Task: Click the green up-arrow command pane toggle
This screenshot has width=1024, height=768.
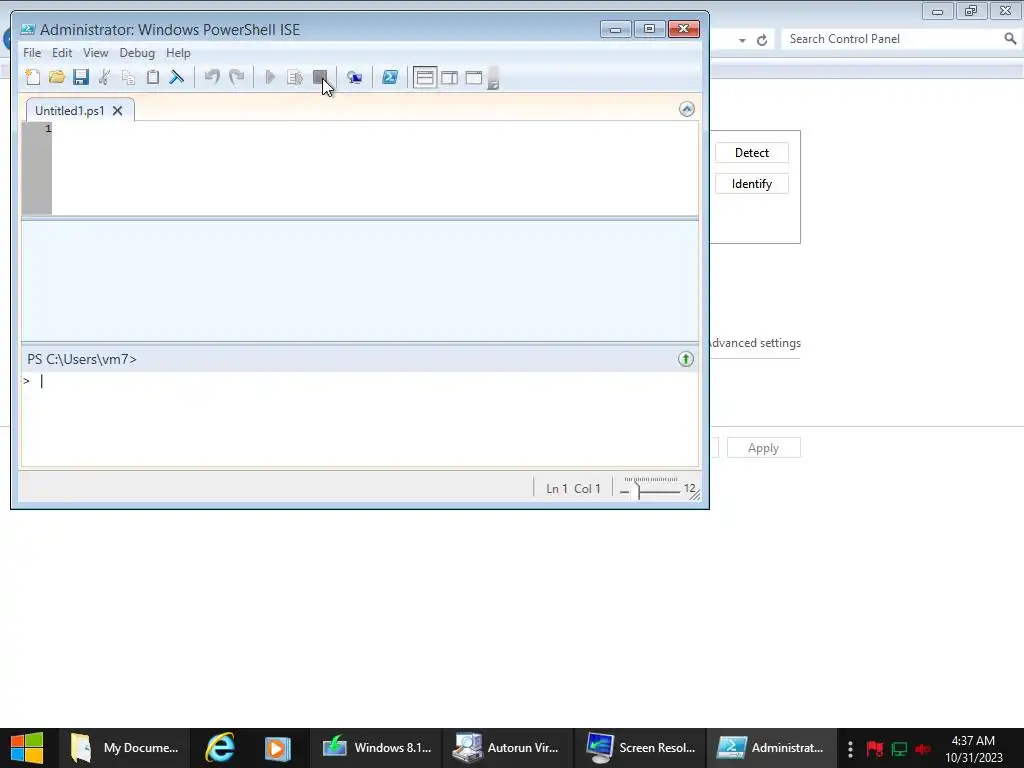Action: pos(686,359)
